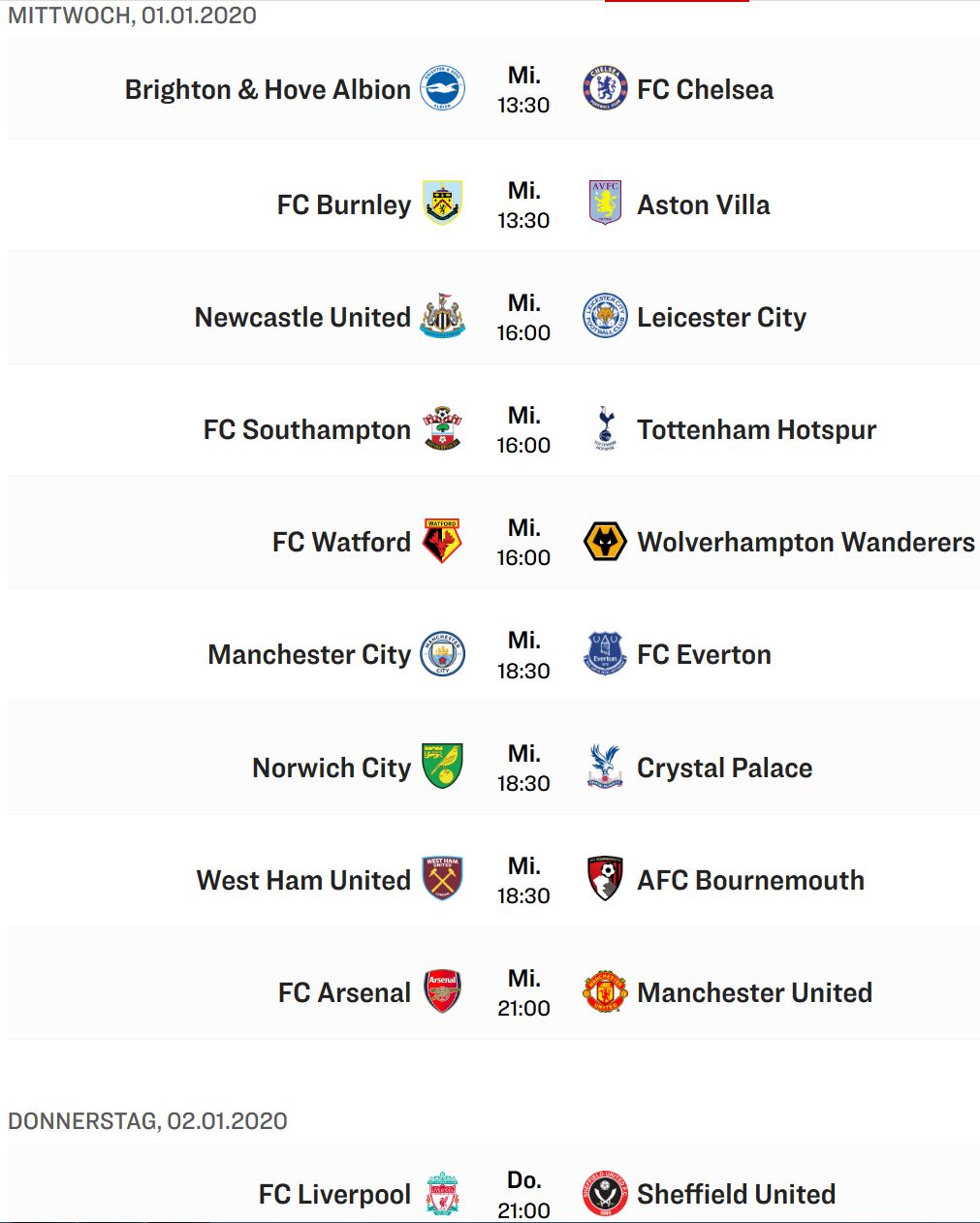Viewport: 980px width, 1223px height.
Task: Select the Sheffield United team name
Action: (x=737, y=1194)
